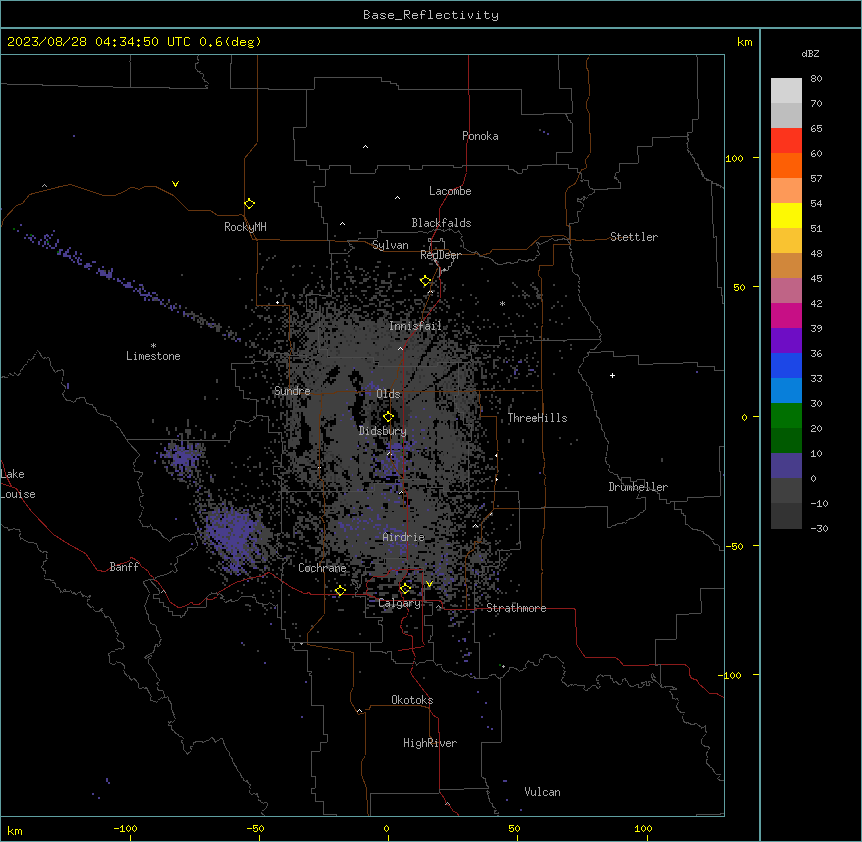
Task: Select the bright yellow 51-54 dBZ swatch
Action: tap(786, 215)
